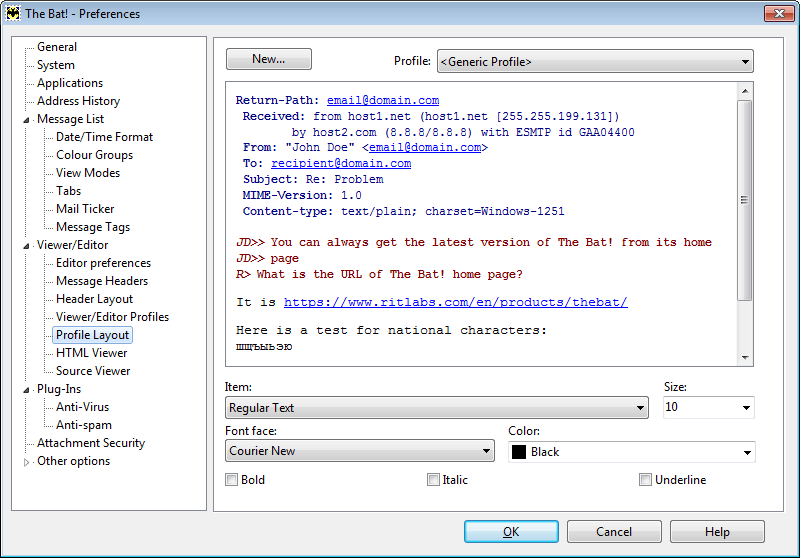Select Plug-Ins tree item
Image resolution: width=800 pixels, height=558 pixels.
[59, 389]
